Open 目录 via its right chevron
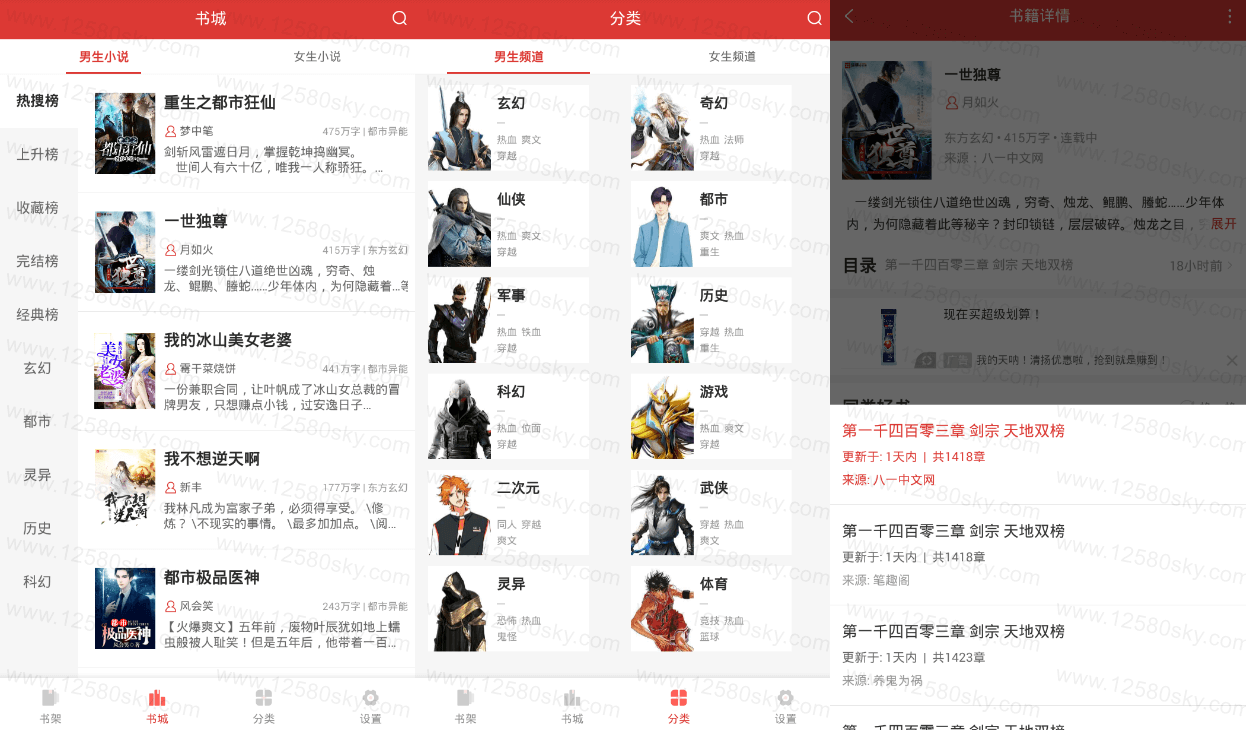Screen dimensions: 1246x730 click(1231, 266)
